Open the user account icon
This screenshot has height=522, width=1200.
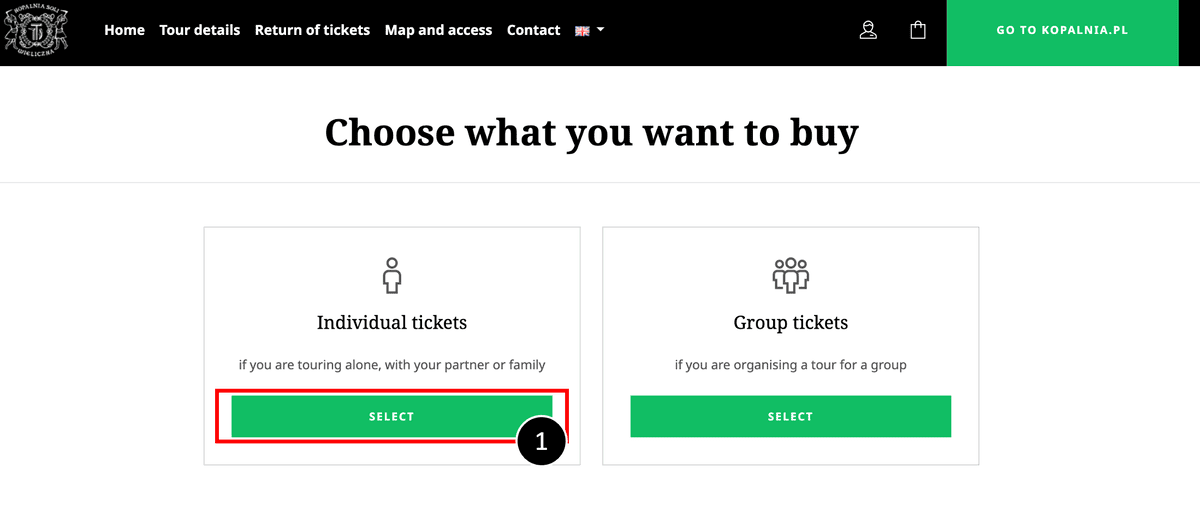(x=868, y=30)
